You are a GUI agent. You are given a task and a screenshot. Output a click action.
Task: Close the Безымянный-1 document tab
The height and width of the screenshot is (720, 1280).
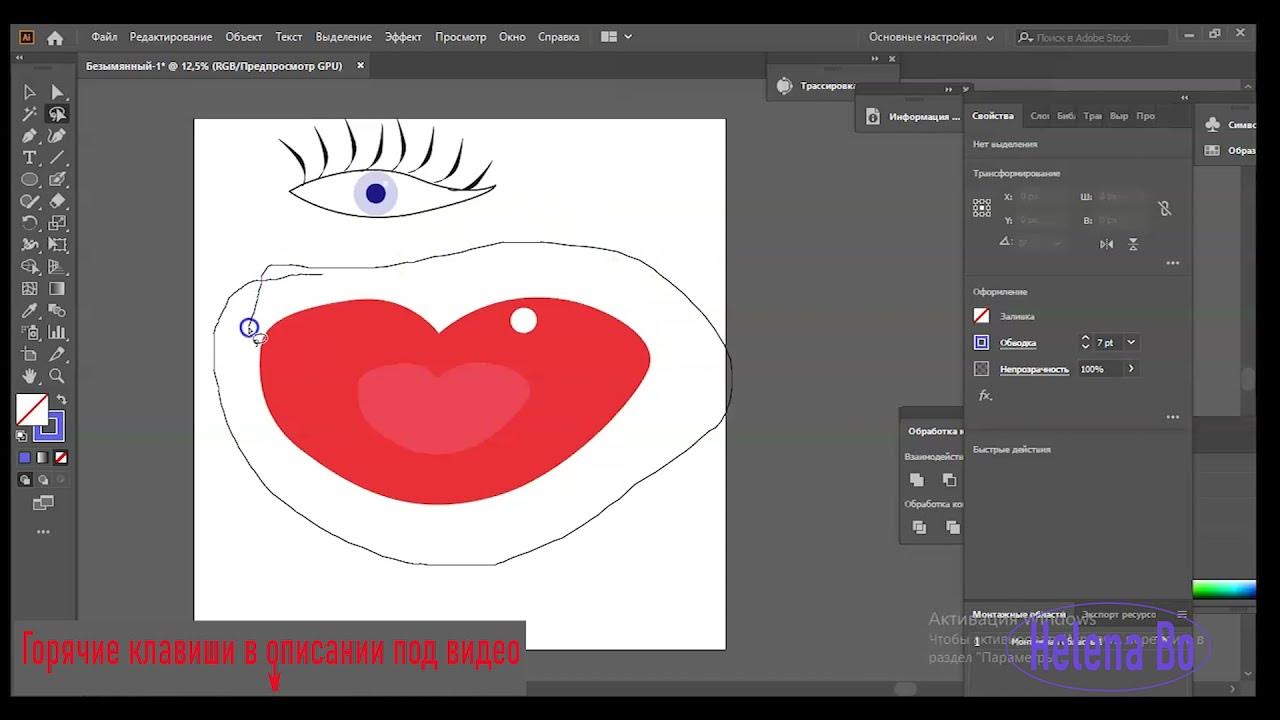point(360,66)
